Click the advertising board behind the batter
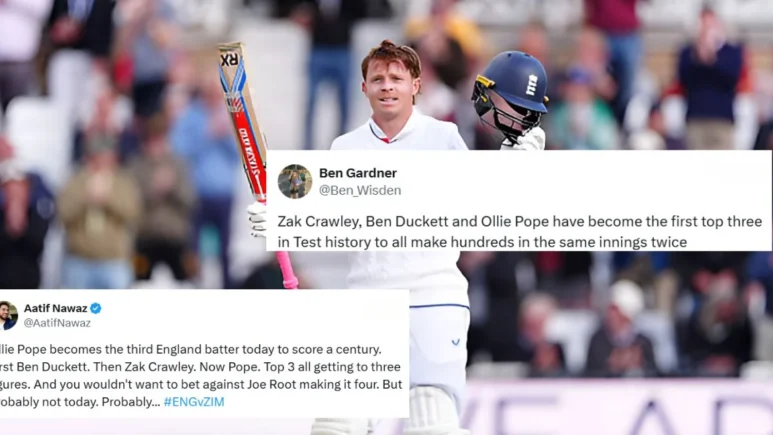Screen dimensions: 773x435 [x=616, y=407]
